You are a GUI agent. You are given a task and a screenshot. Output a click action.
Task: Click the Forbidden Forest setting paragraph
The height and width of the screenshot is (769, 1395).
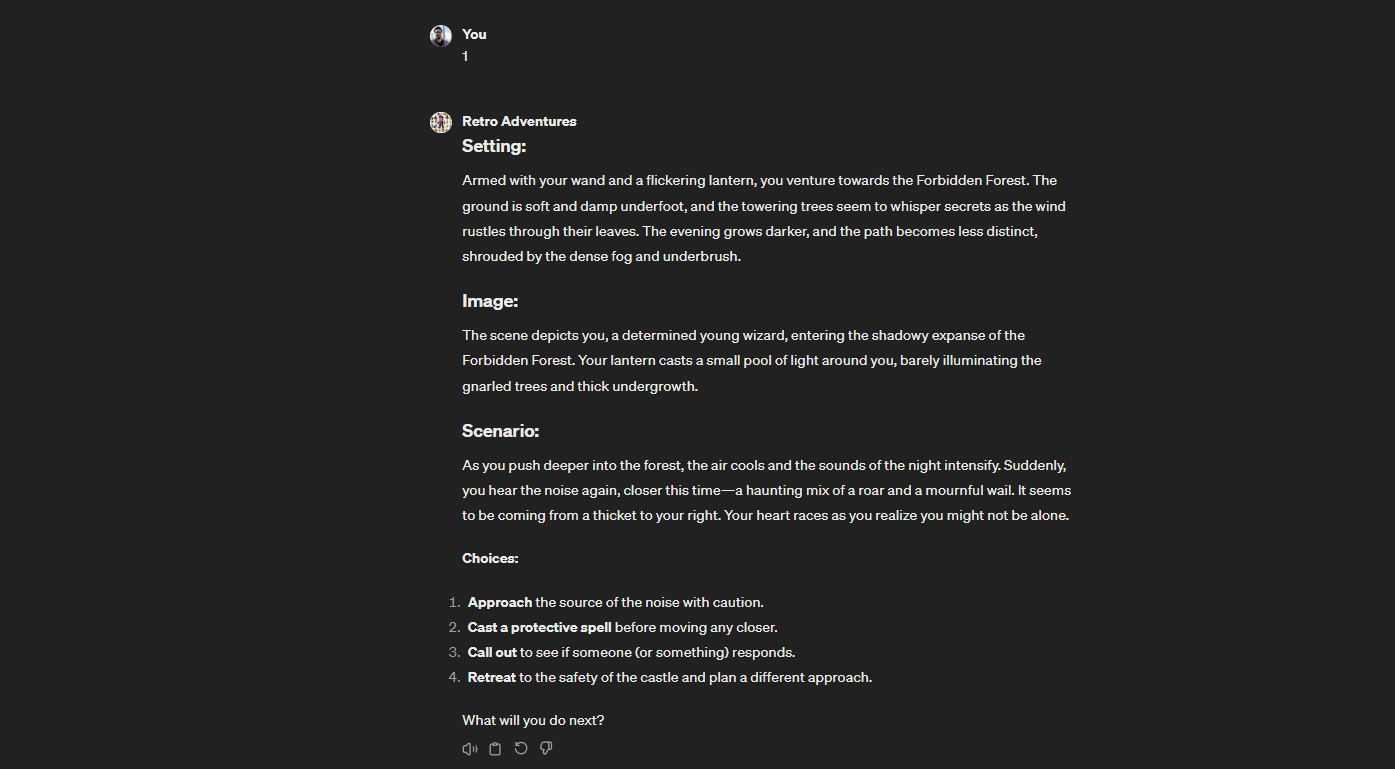(x=764, y=218)
